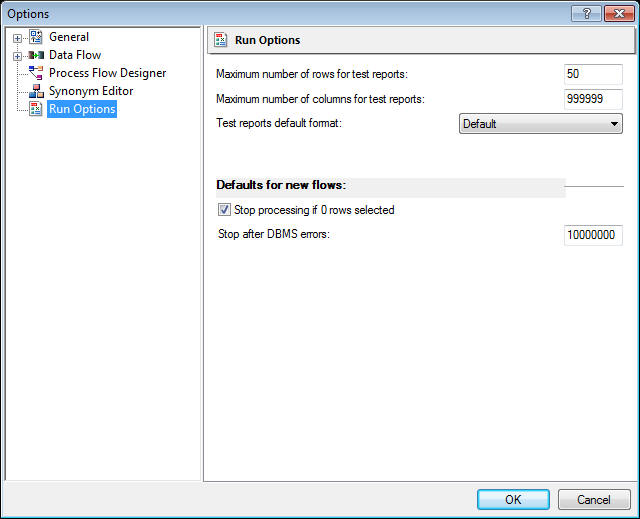Click the Process Flow Designer icon

pos(36,73)
